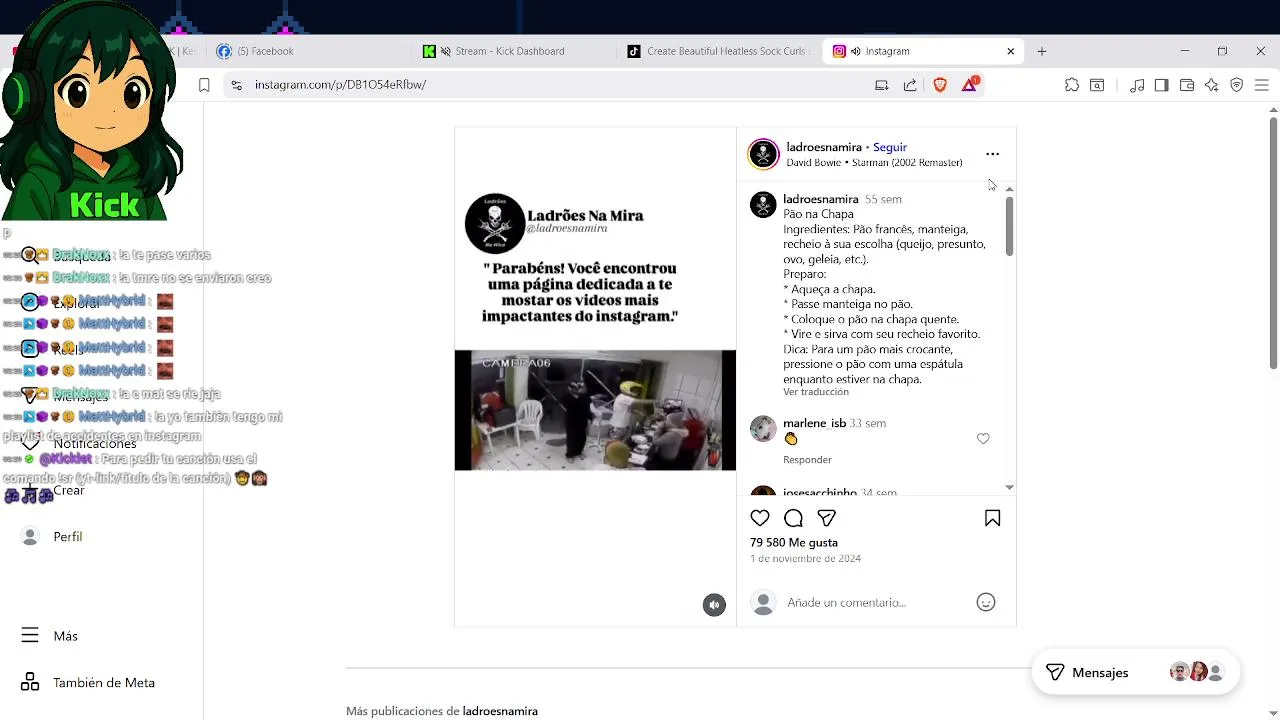Close the Instagram tab
Screen dimensions: 1280x720
click(1010, 51)
